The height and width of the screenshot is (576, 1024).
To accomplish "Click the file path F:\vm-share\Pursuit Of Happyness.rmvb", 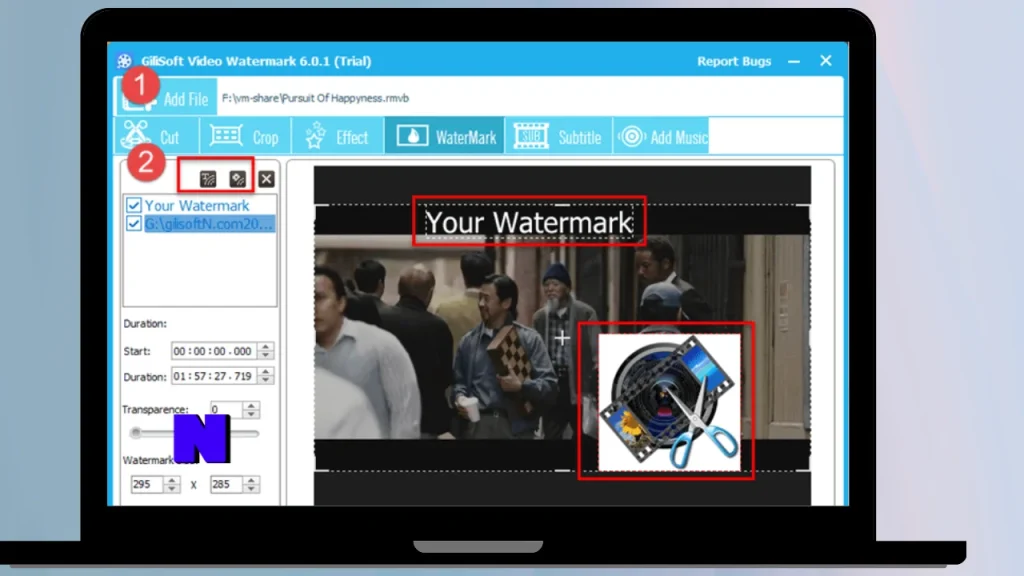I will [315, 98].
